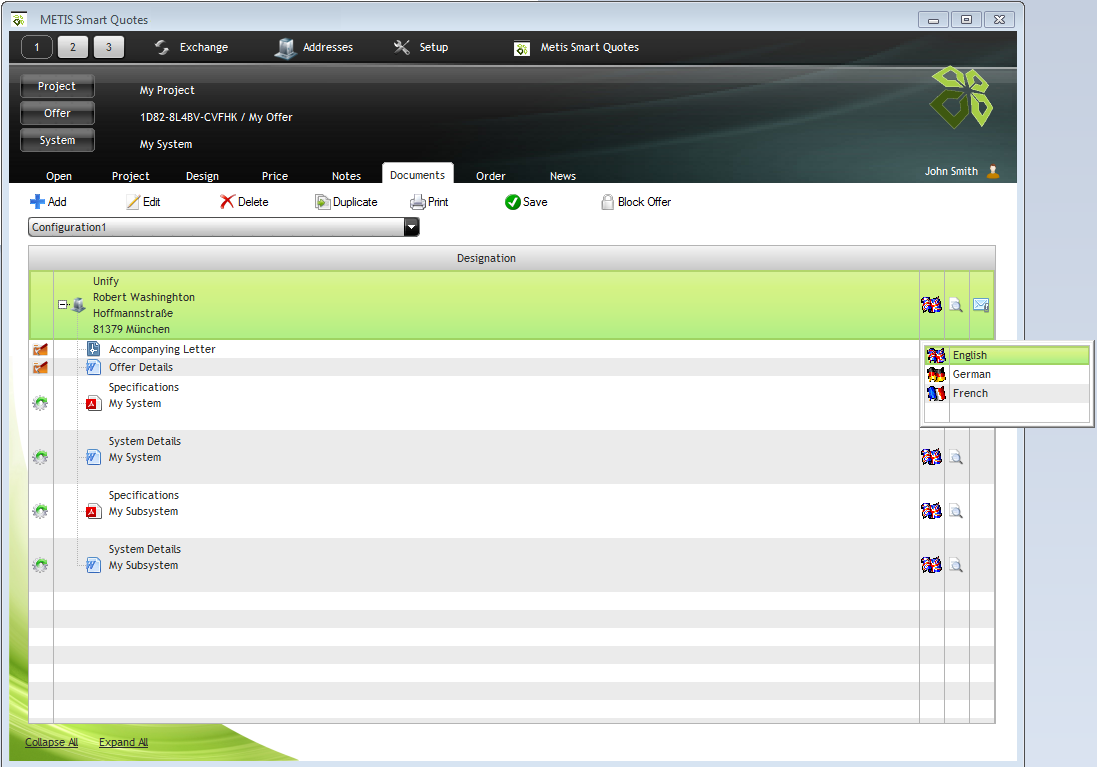This screenshot has width=1097, height=767.
Task: Send the Unify documents by email icon
Action: (x=981, y=304)
